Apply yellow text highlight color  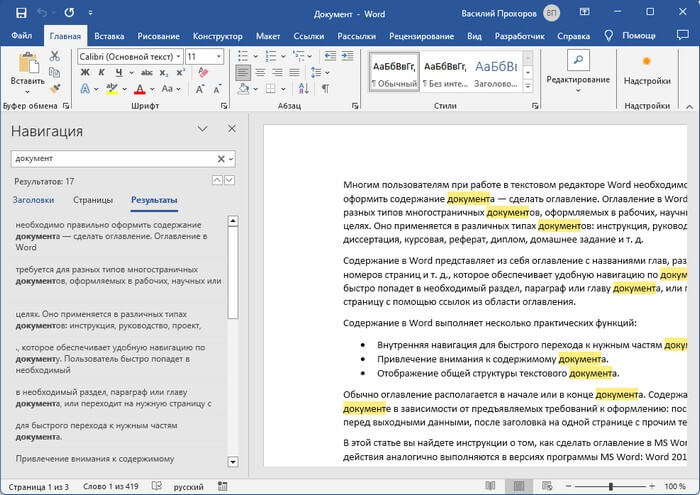(x=112, y=89)
